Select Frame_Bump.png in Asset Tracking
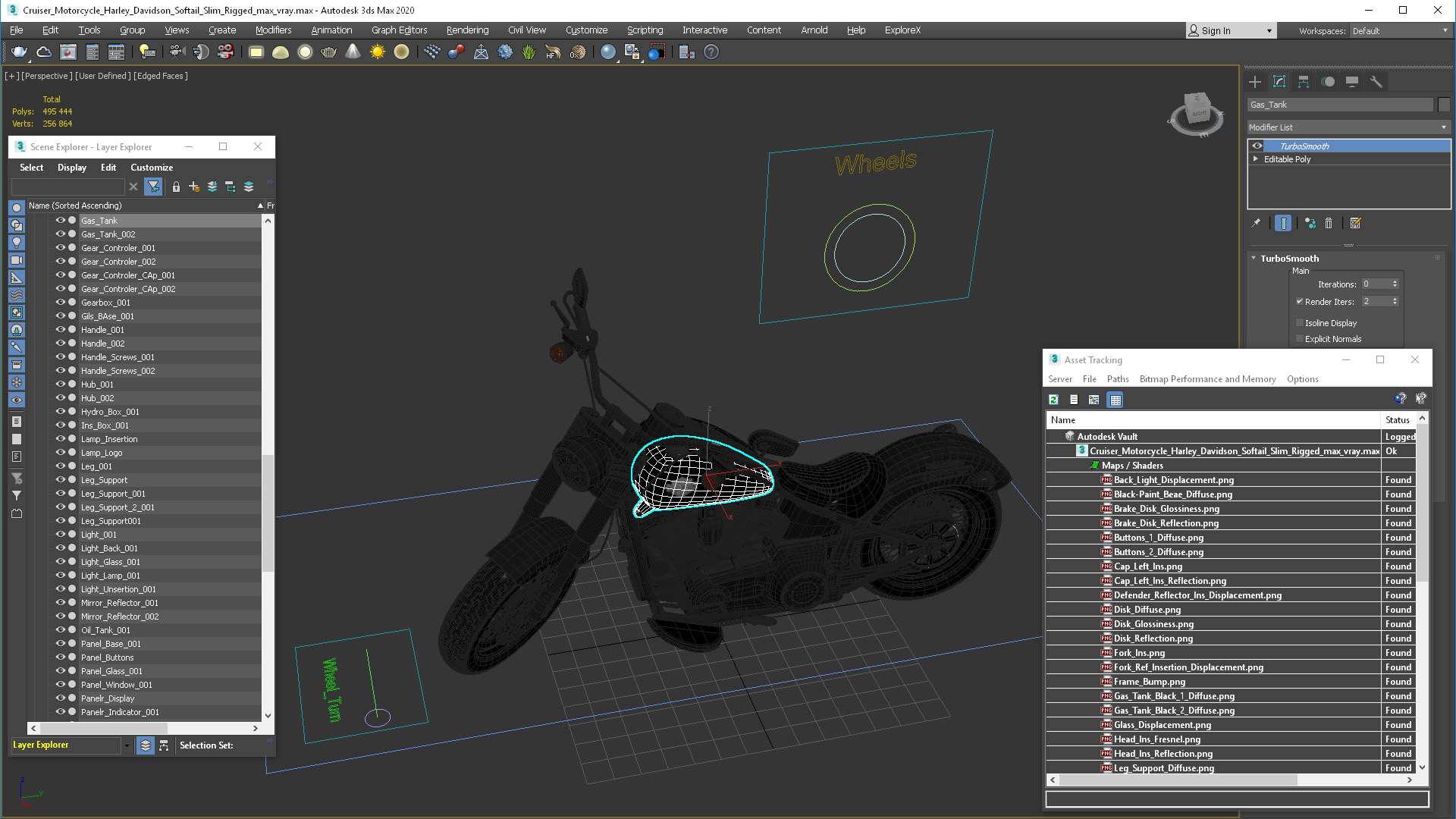Viewport: 1456px width, 819px height. [x=1149, y=682]
